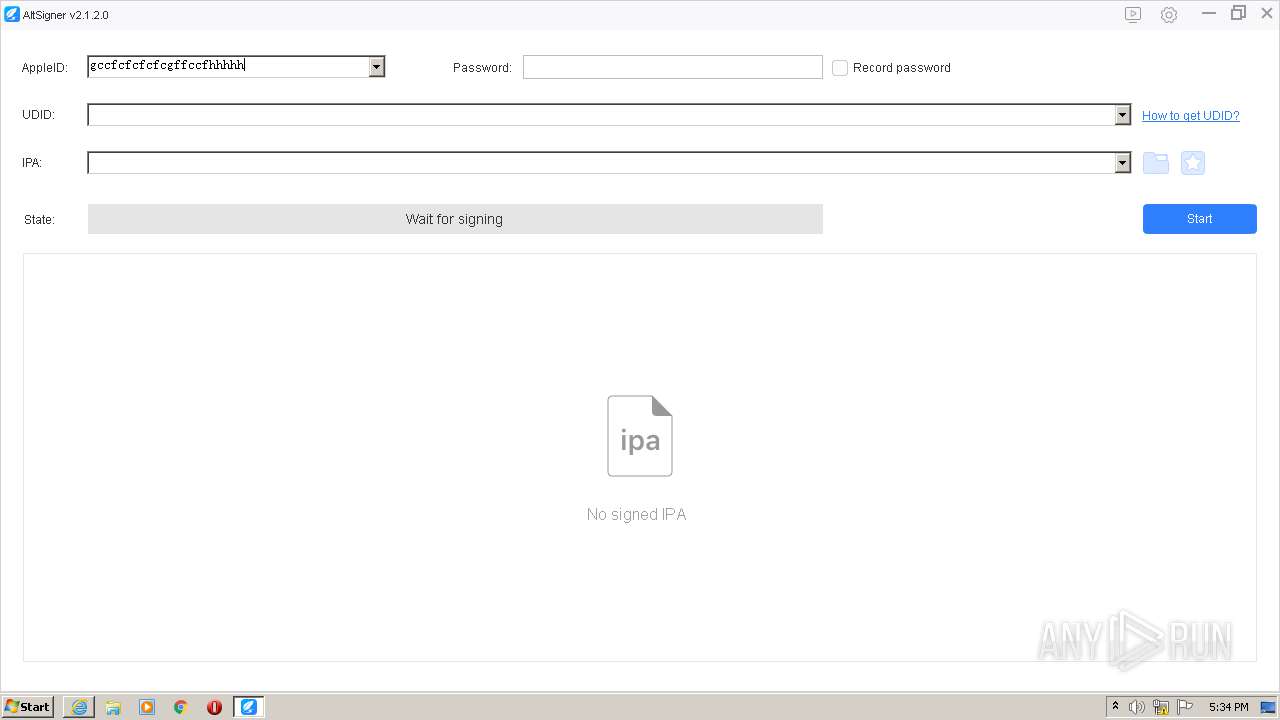
Task: Launch Internet Explorer from taskbar
Action: point(79,707)
